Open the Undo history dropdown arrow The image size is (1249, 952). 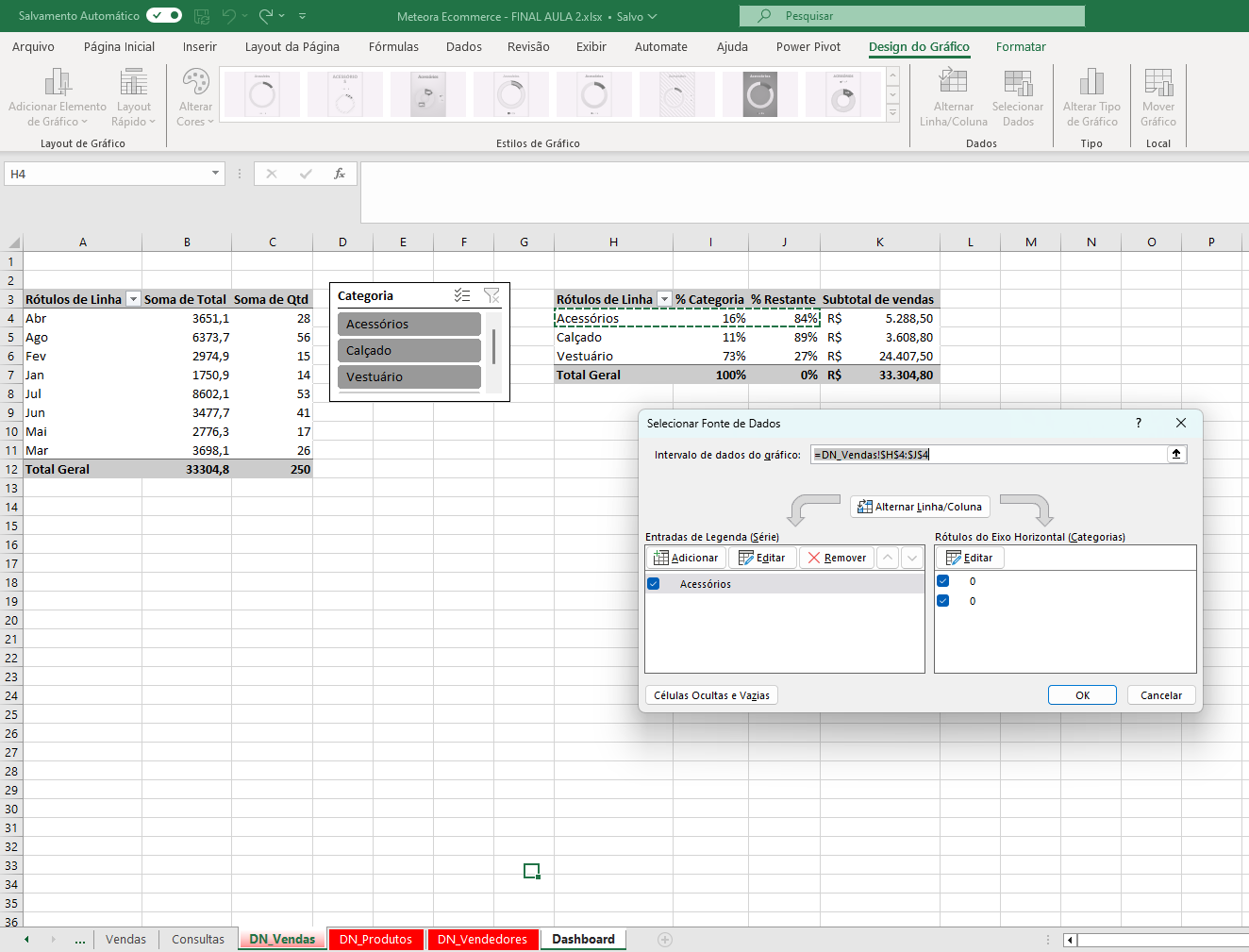tap(245, 16)
